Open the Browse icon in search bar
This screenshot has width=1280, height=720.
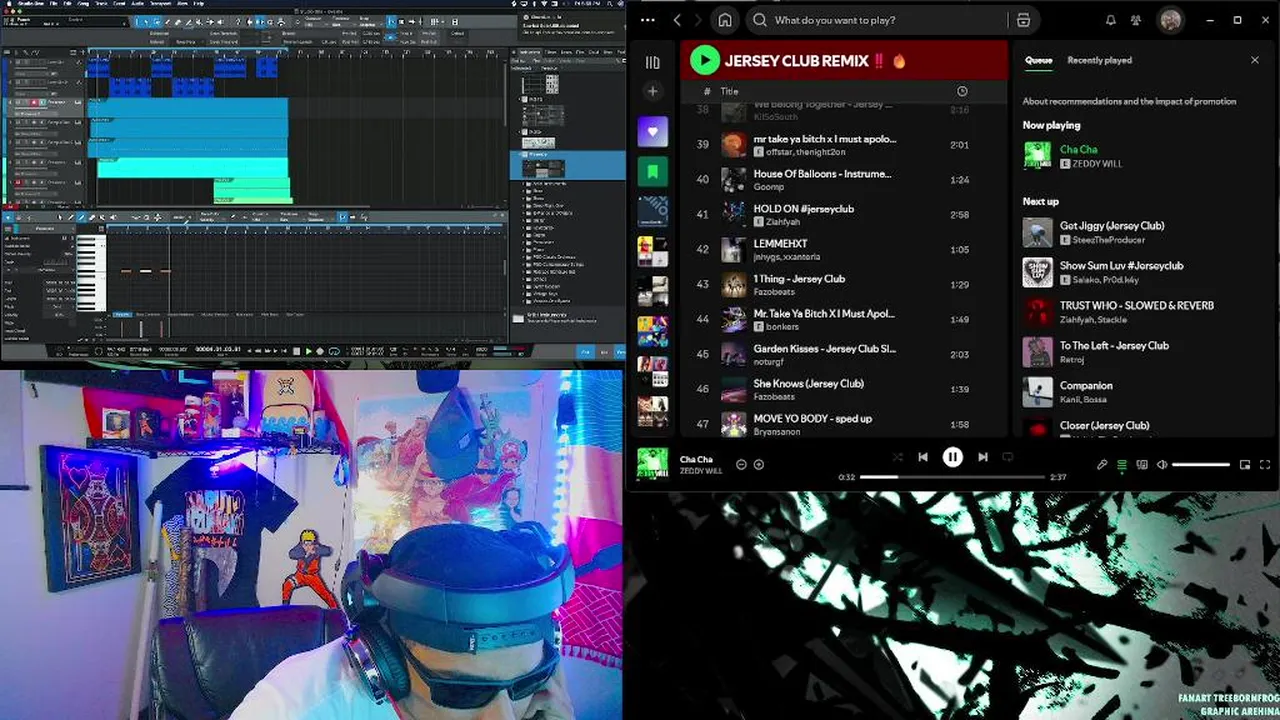[x=1023, y=20]
